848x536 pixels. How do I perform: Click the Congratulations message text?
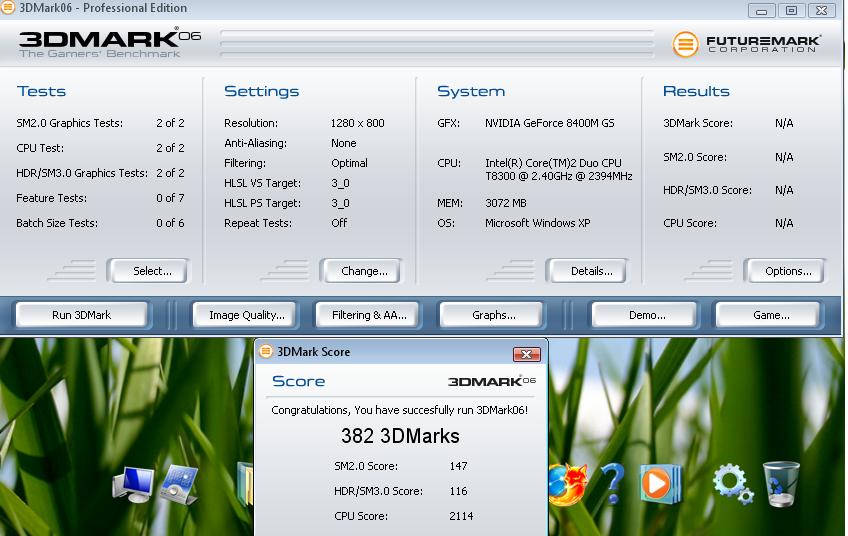click(400, 410)
